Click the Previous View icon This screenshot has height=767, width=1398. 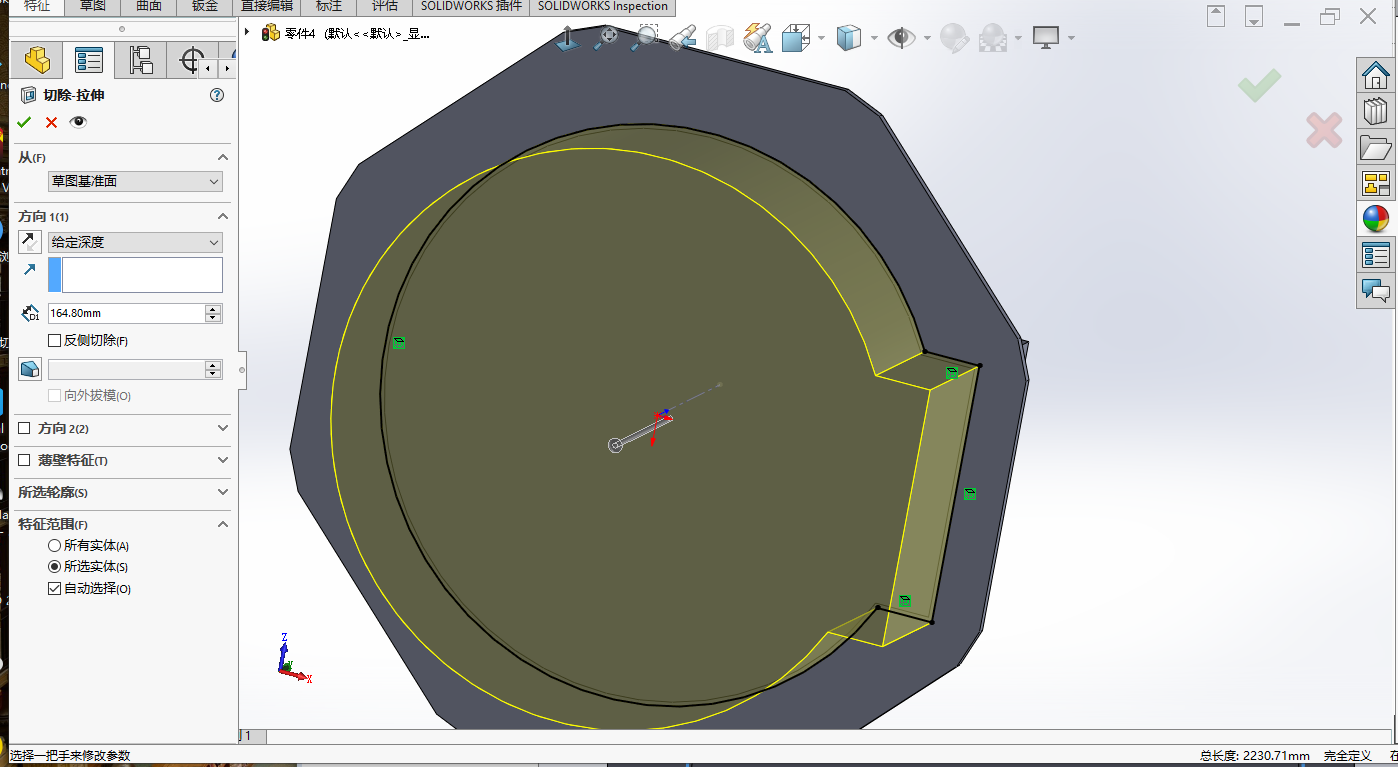click(683, 38)
